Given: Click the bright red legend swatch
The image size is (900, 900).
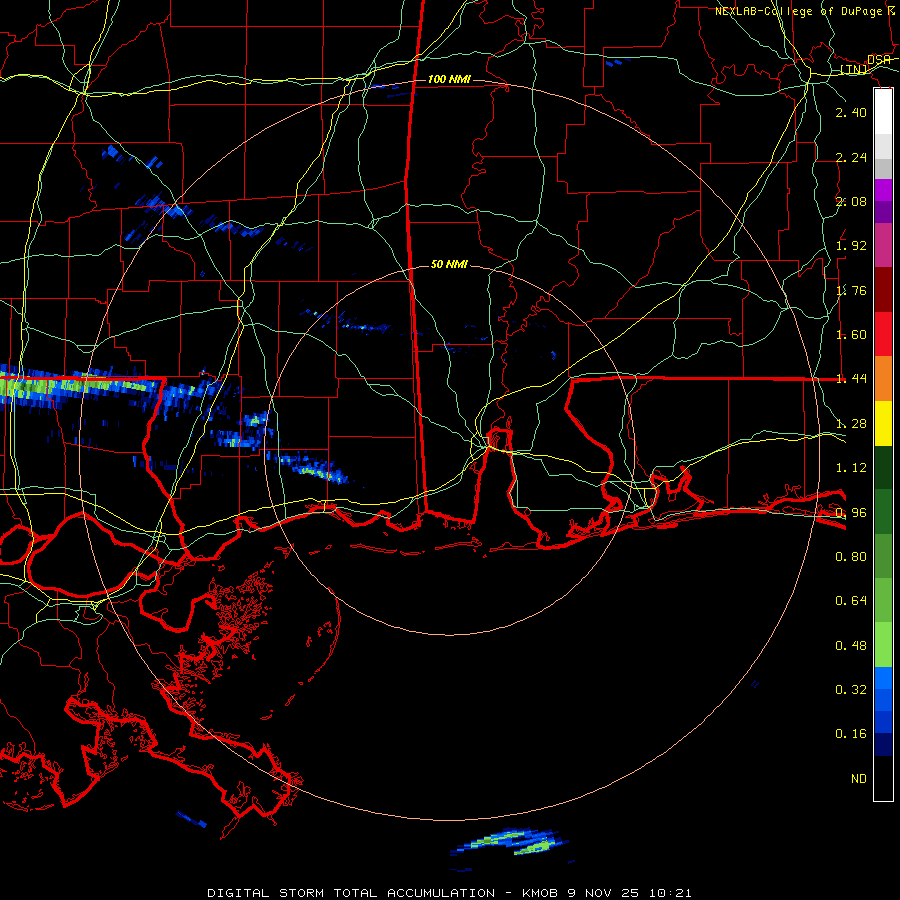Looking at the screenshot, I should coord(883,334).
